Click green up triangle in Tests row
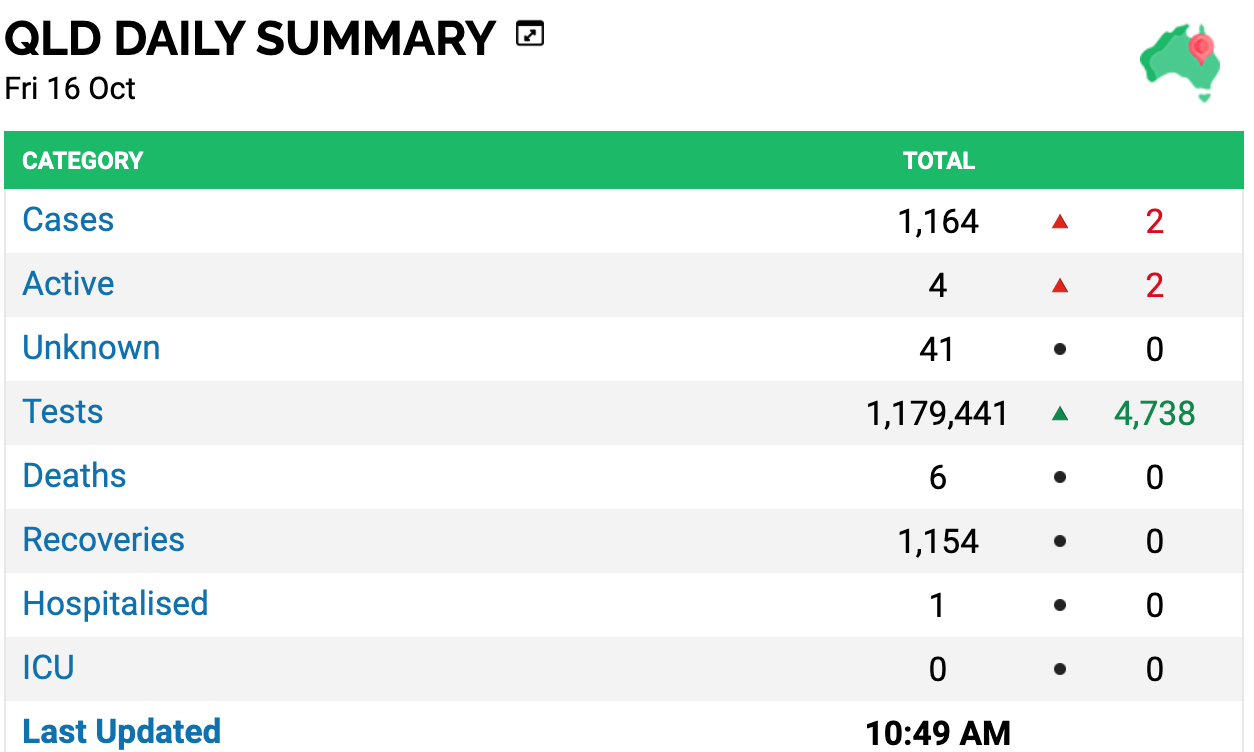 coord(1060,414)
